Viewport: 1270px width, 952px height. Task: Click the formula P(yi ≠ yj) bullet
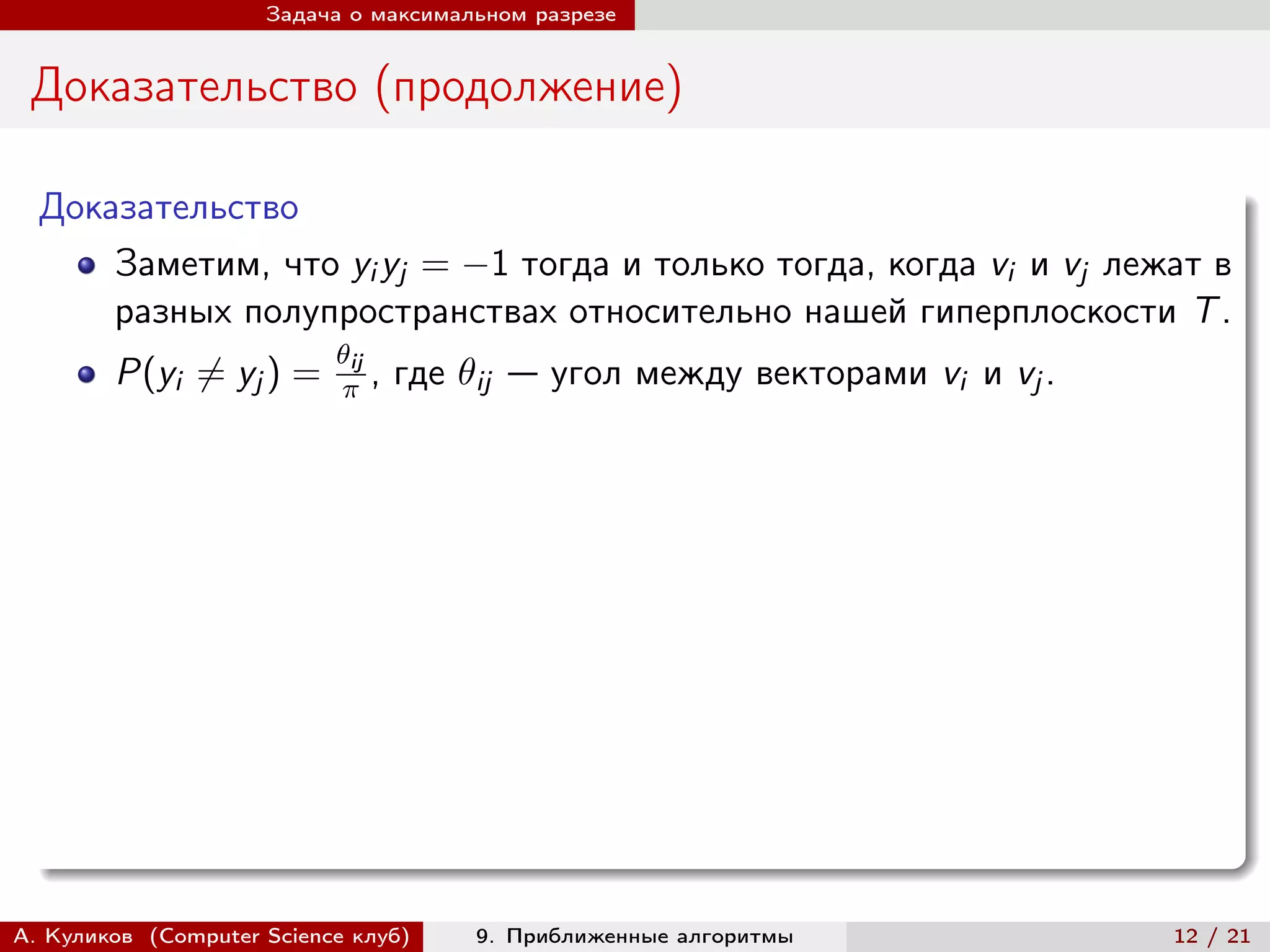point(585,374)
